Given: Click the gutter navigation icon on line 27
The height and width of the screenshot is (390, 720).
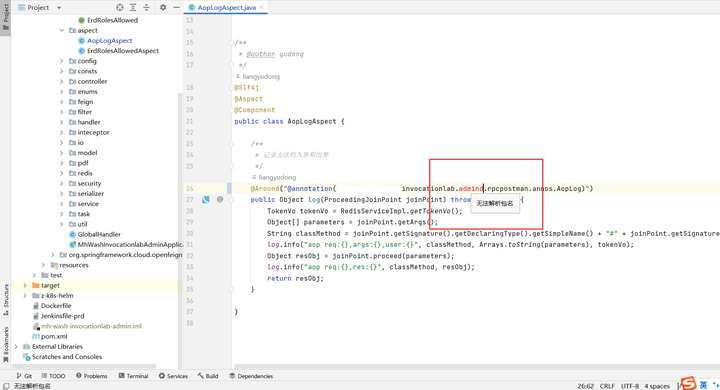Looking at the screenshot, I should [206, 199].
